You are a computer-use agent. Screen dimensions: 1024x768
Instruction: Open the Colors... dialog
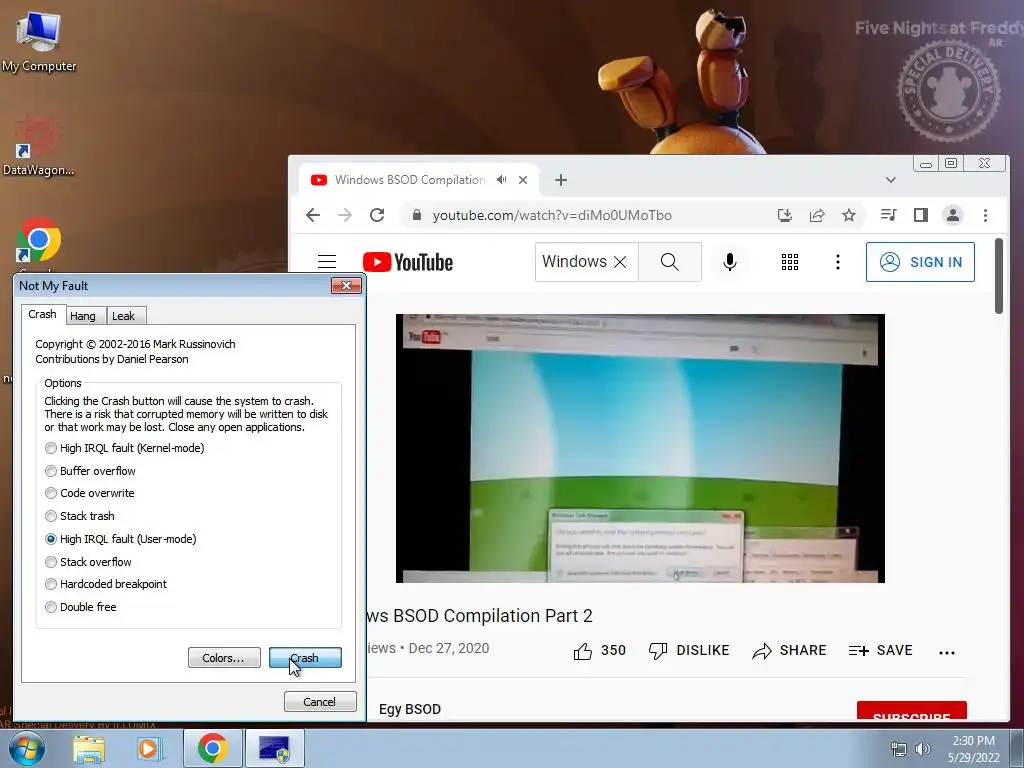pos(224,658)
